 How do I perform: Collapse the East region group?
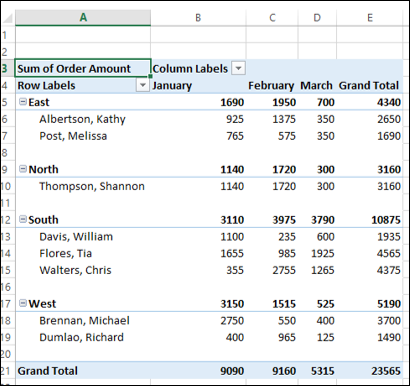pyautogui.click(x=23, y=102)
